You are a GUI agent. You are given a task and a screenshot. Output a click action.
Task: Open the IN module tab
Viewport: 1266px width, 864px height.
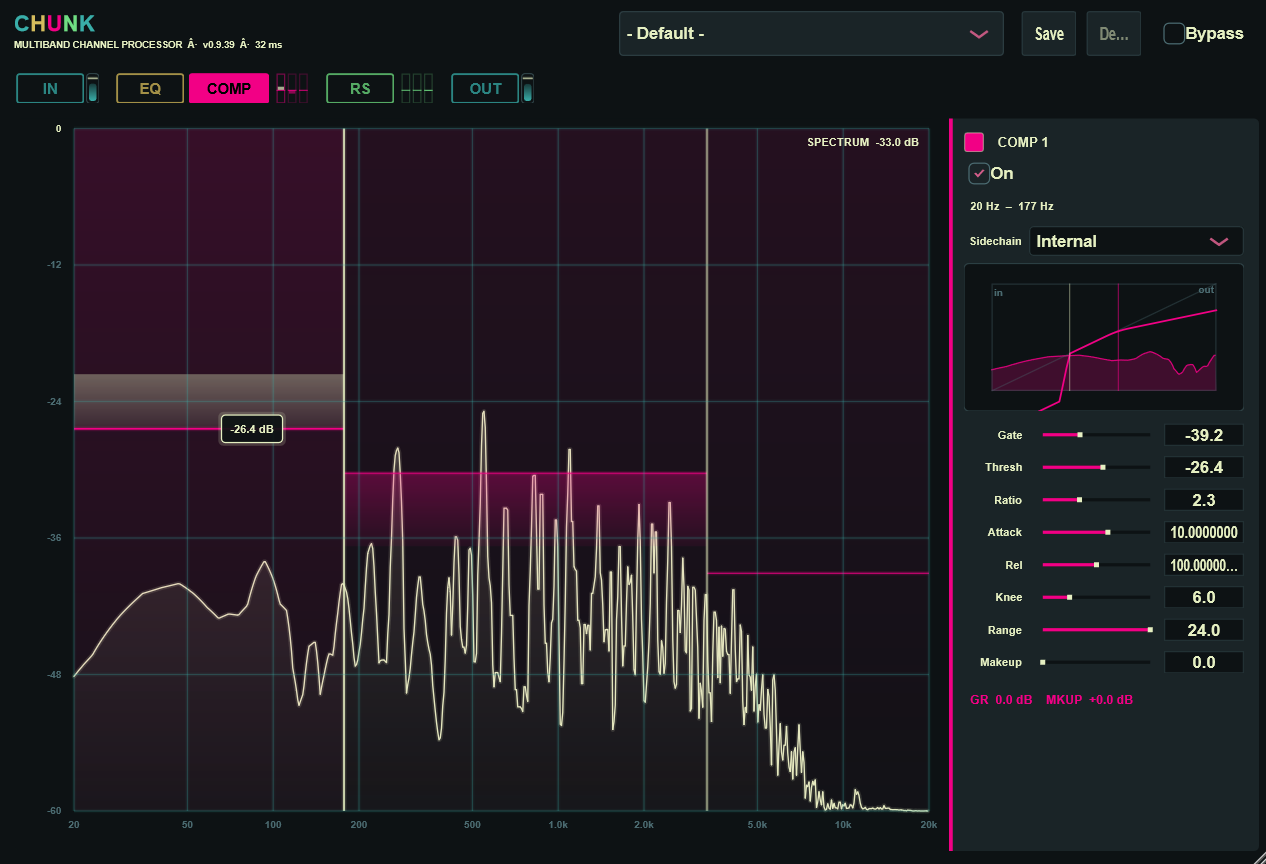(50, 88)
